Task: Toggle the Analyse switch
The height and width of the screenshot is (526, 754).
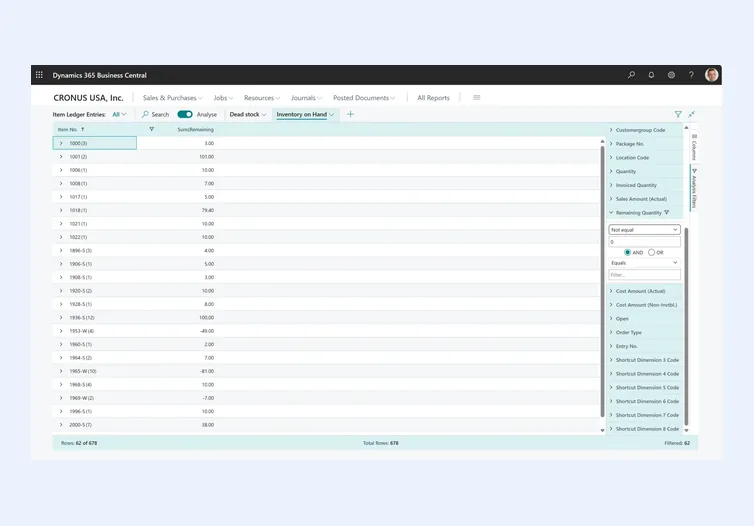Action: click(185, 114)
